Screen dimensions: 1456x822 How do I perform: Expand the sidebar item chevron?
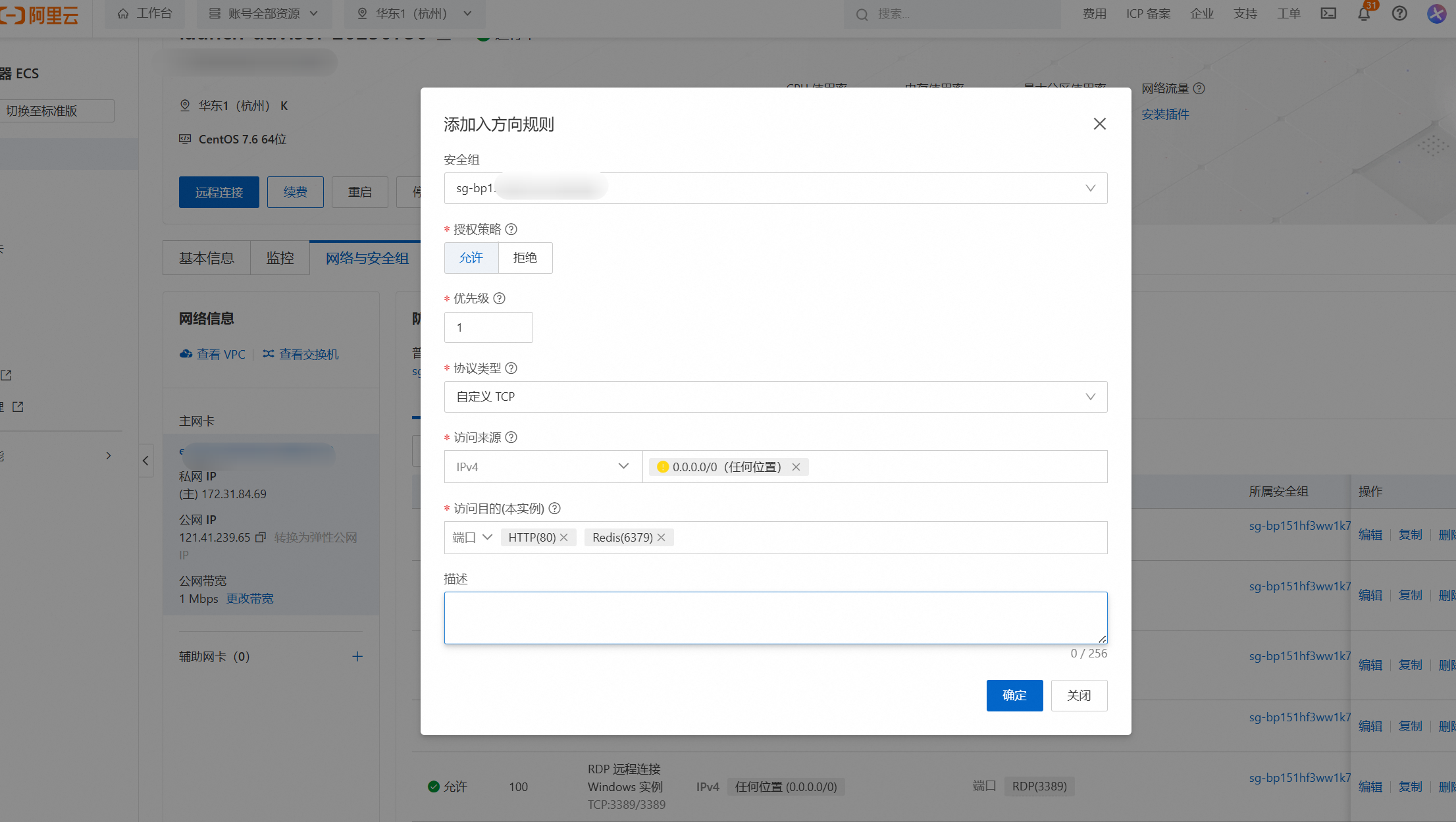coord(109,455)
